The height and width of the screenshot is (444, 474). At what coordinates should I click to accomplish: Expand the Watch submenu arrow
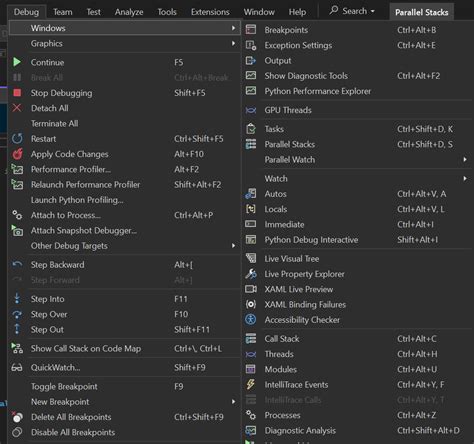(465, 178)
